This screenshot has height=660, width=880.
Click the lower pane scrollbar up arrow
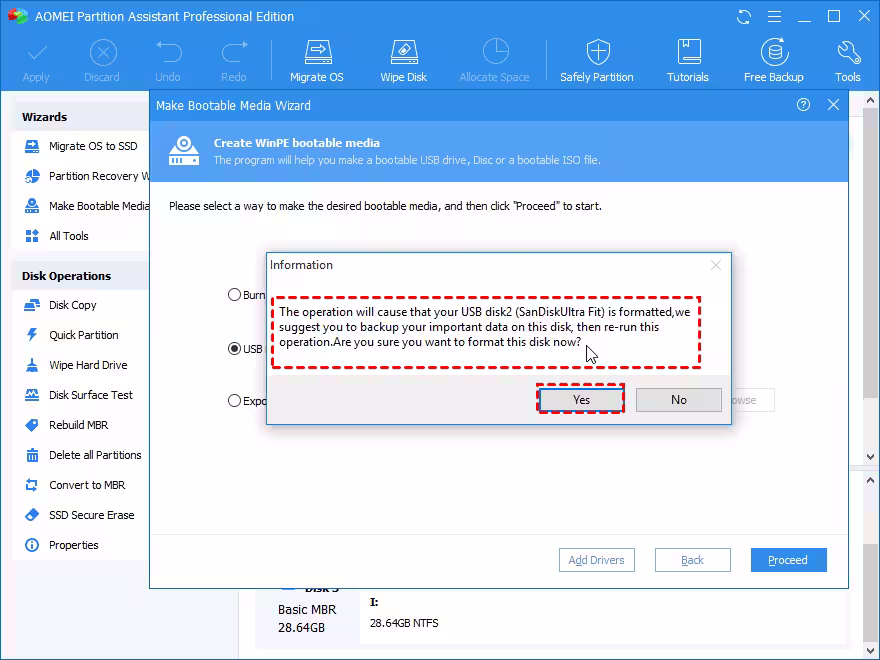870,480
